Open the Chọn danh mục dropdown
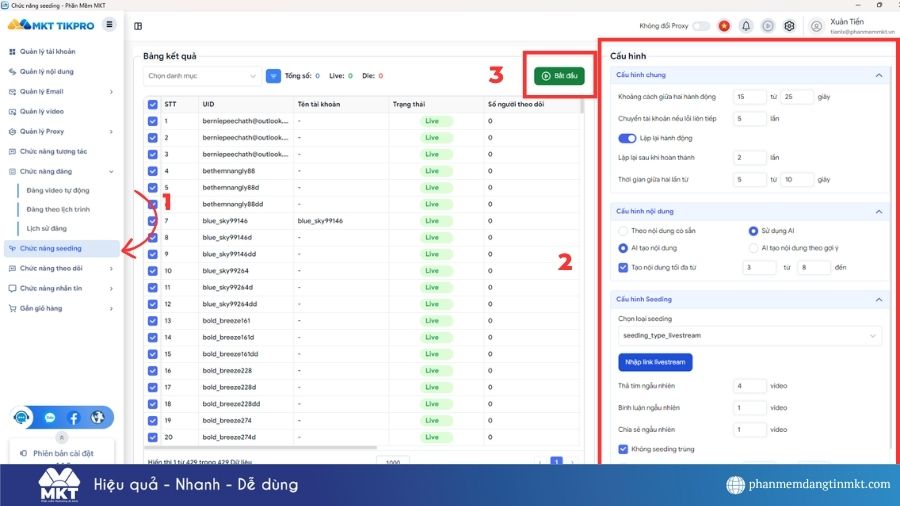The image size is (900, 506). point(202,76)
